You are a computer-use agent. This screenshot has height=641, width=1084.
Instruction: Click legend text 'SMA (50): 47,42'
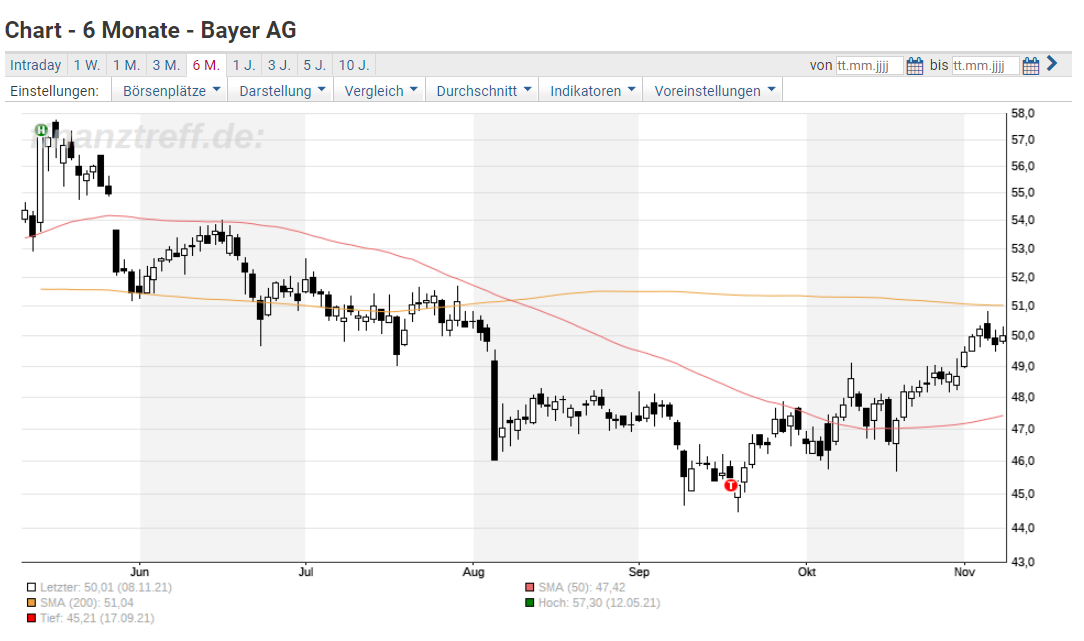click(x=581, y=587)
